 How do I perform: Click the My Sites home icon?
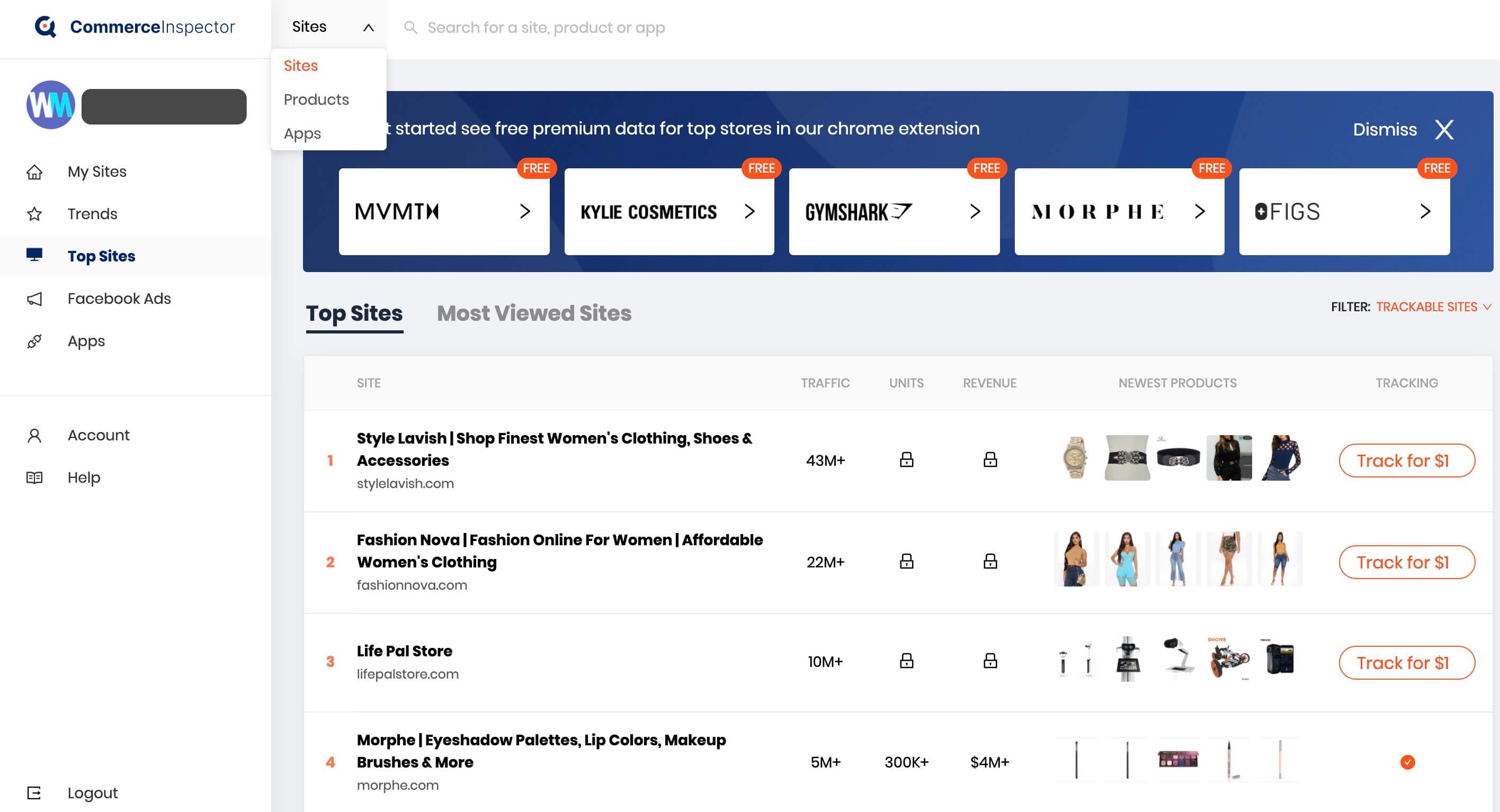click(x=34, y=172)
